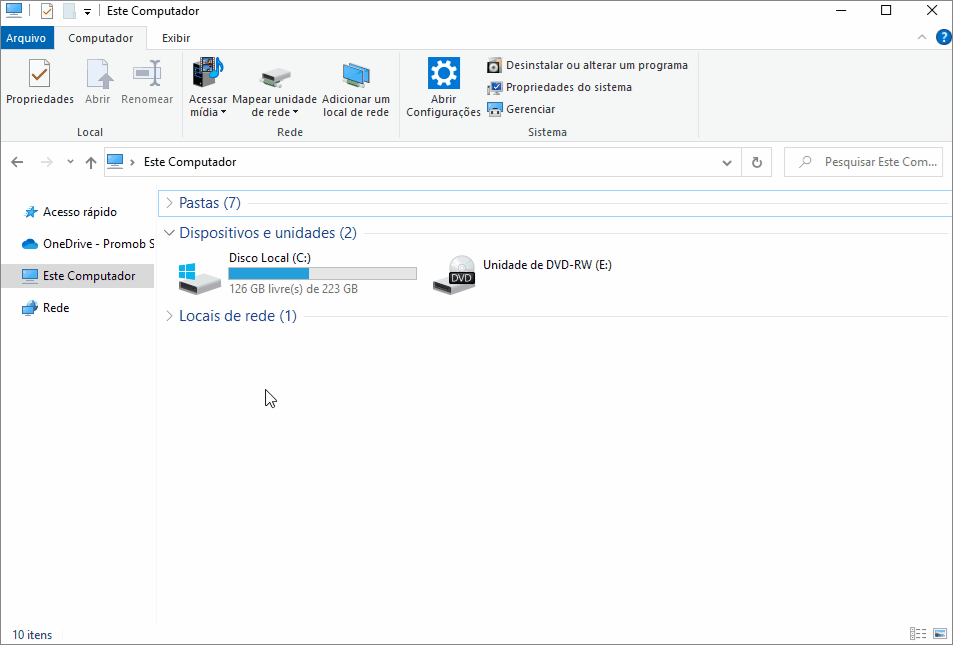This screenshot has width=953, height=645.
Task: Select Acesso rápido in the sidebar
Action: click(x=79, y=212)
